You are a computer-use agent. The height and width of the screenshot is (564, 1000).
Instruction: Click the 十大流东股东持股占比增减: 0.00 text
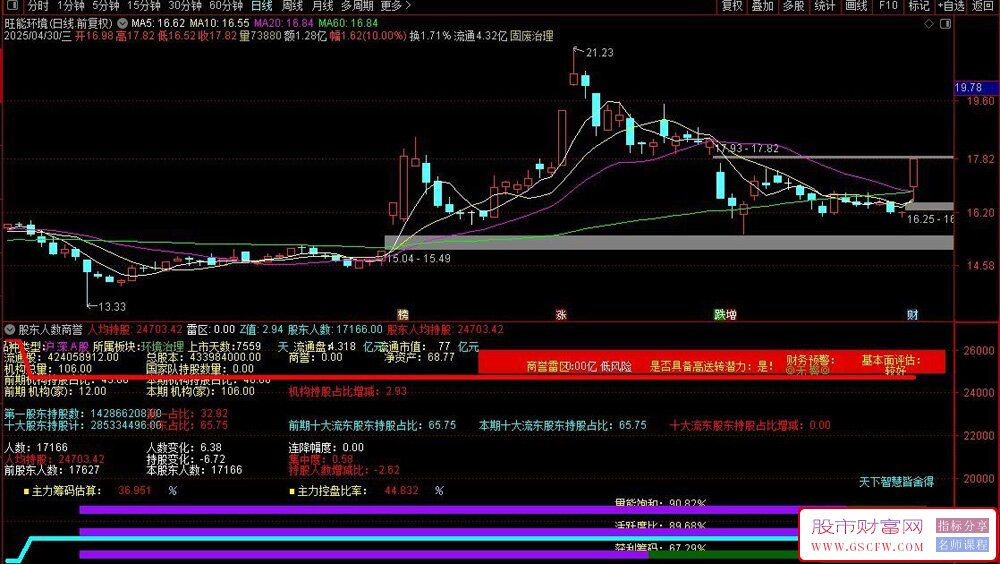tap(750, 425)
